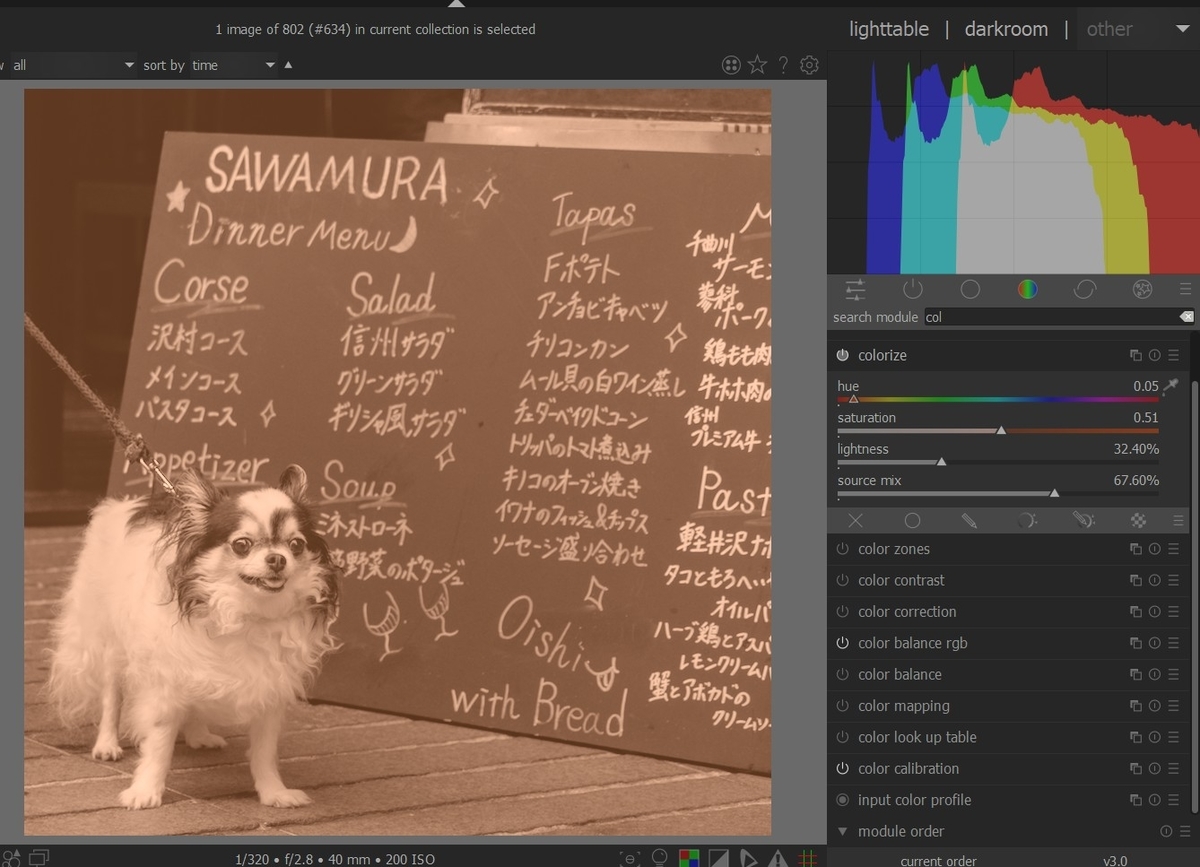Set colorize blending off
Screen dimensions: 1200x867
[x=855, y=521]
